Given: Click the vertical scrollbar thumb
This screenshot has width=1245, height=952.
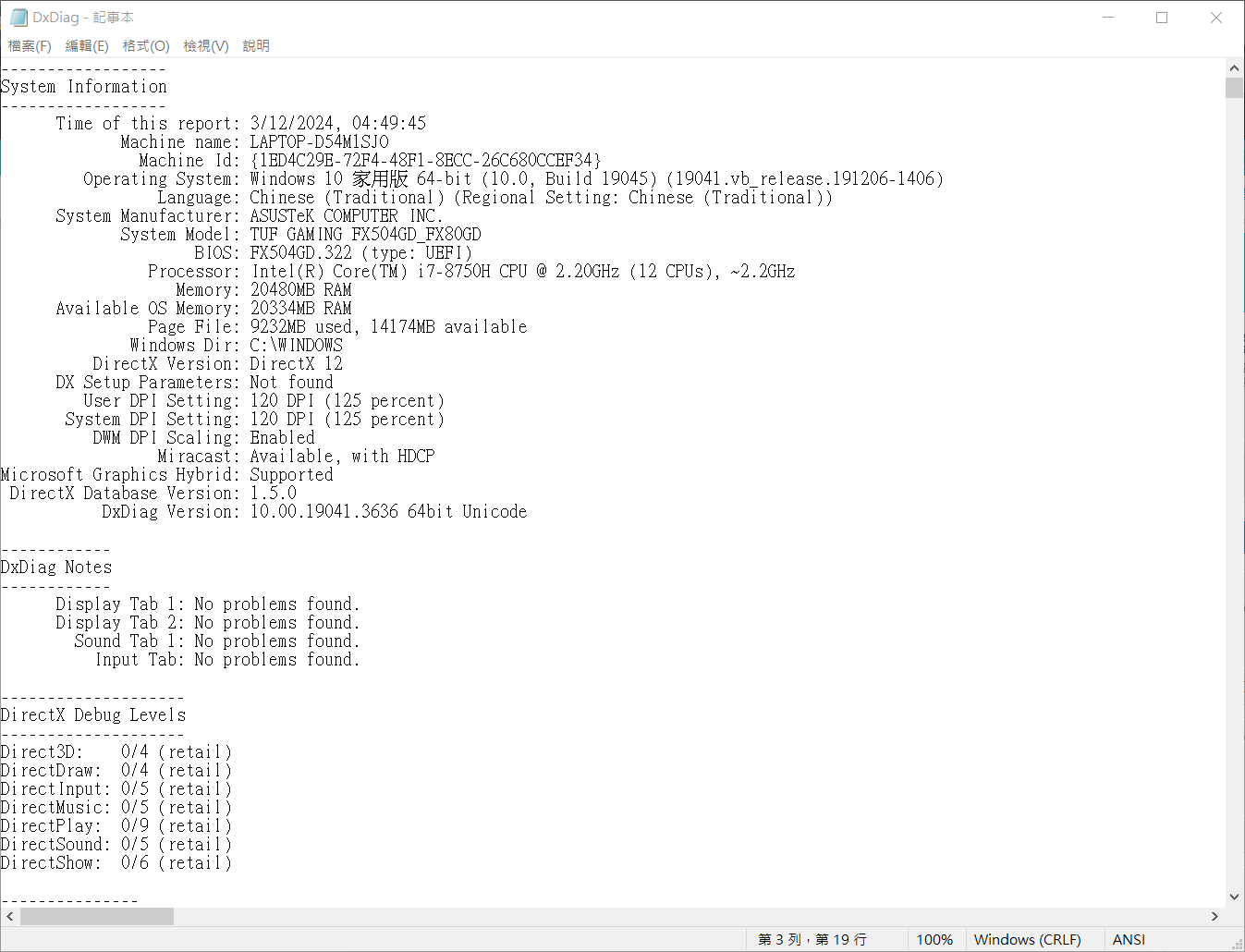Looking at the screenshot, I should click(1234, 88).
